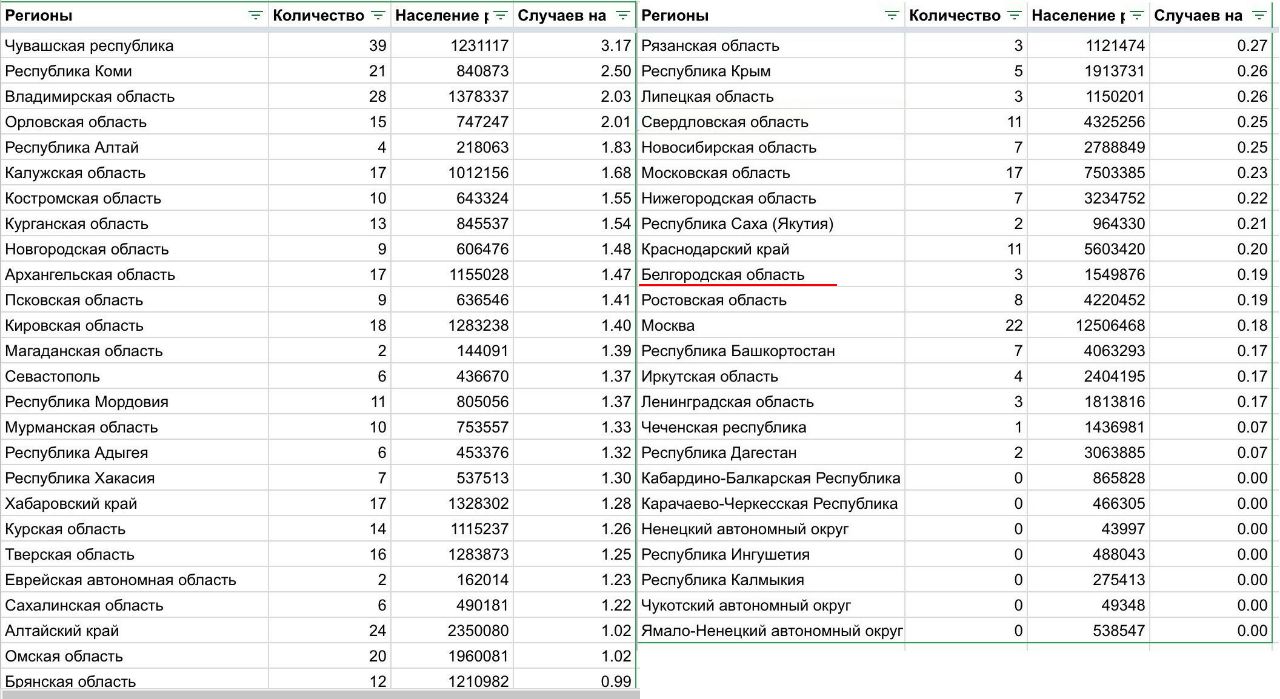Select the Еврейская автономная область cell
1280x699 pixels.
click(134, 580)
